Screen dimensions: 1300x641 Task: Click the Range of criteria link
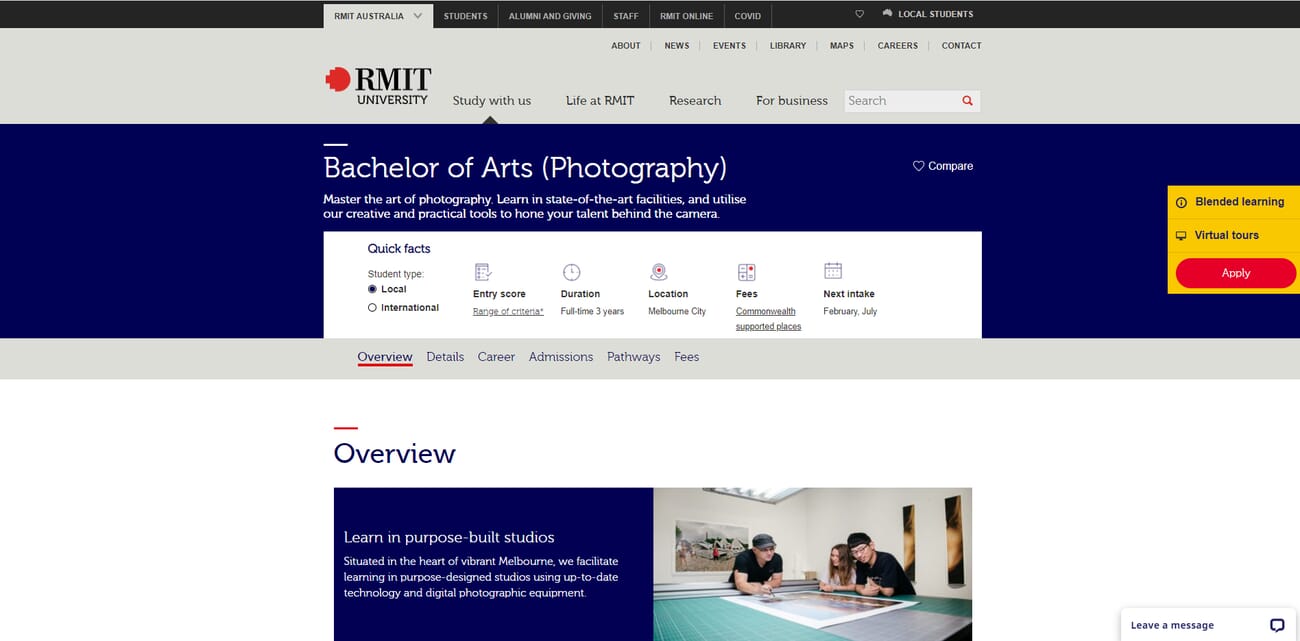(508, 312)
